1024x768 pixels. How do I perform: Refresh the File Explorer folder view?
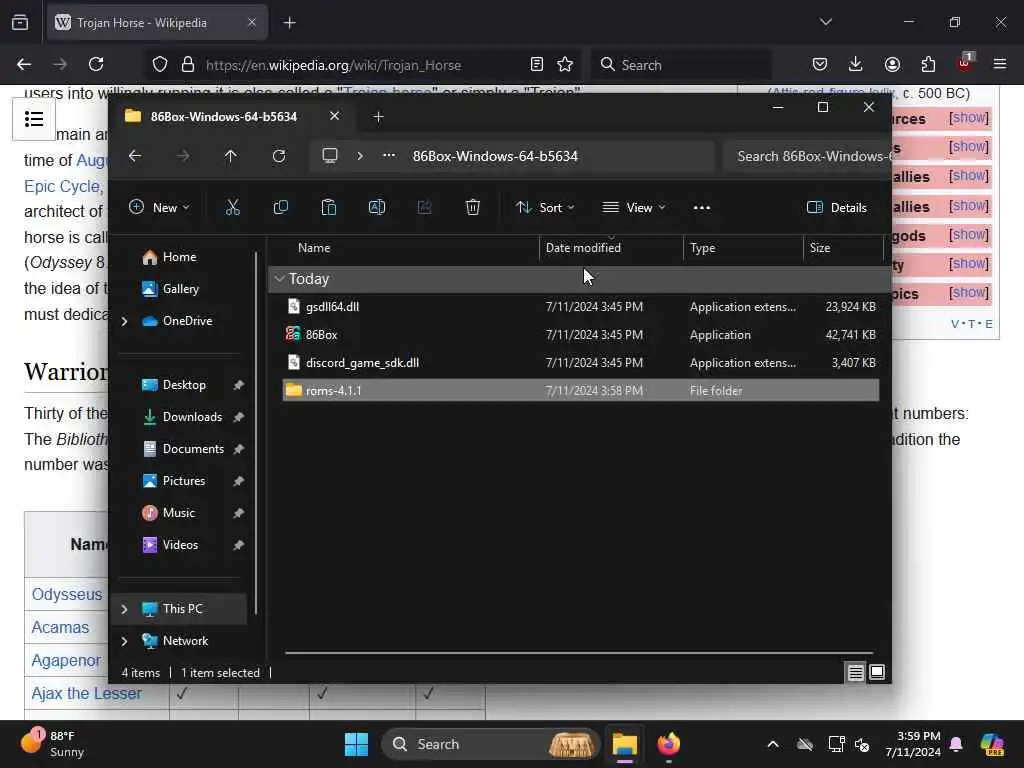point(279,156)
